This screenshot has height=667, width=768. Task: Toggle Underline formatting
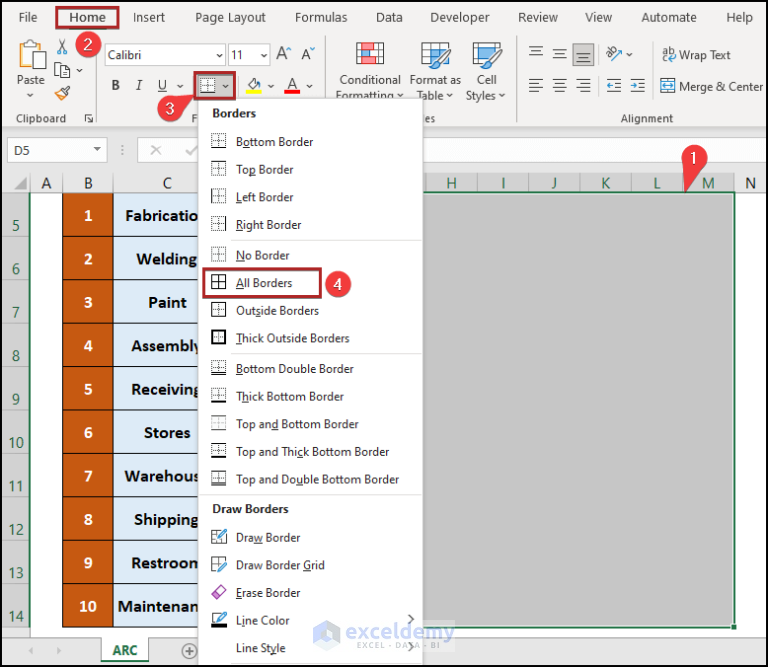tap(163, 85)
